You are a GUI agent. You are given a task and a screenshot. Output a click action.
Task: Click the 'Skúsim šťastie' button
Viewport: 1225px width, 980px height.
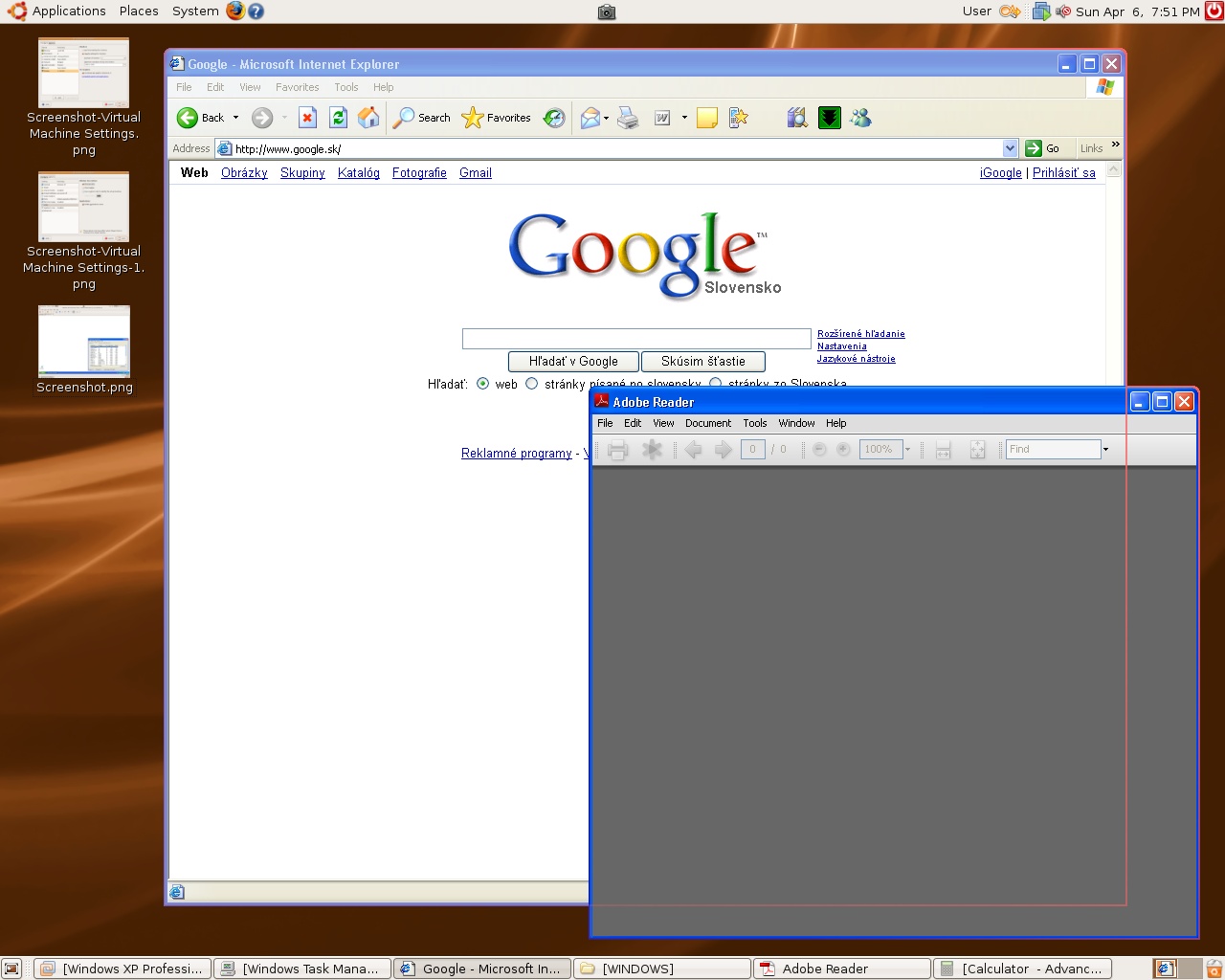tap(703, 362)
